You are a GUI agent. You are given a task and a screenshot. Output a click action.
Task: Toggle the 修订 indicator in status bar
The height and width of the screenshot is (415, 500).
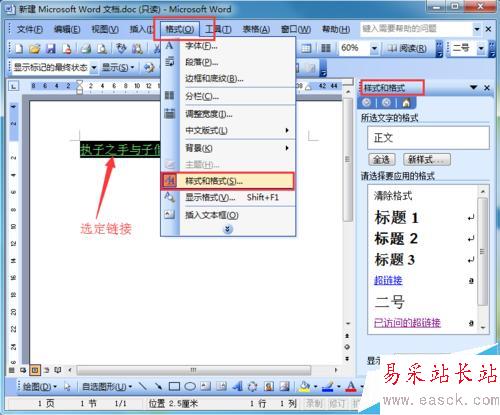337,404
